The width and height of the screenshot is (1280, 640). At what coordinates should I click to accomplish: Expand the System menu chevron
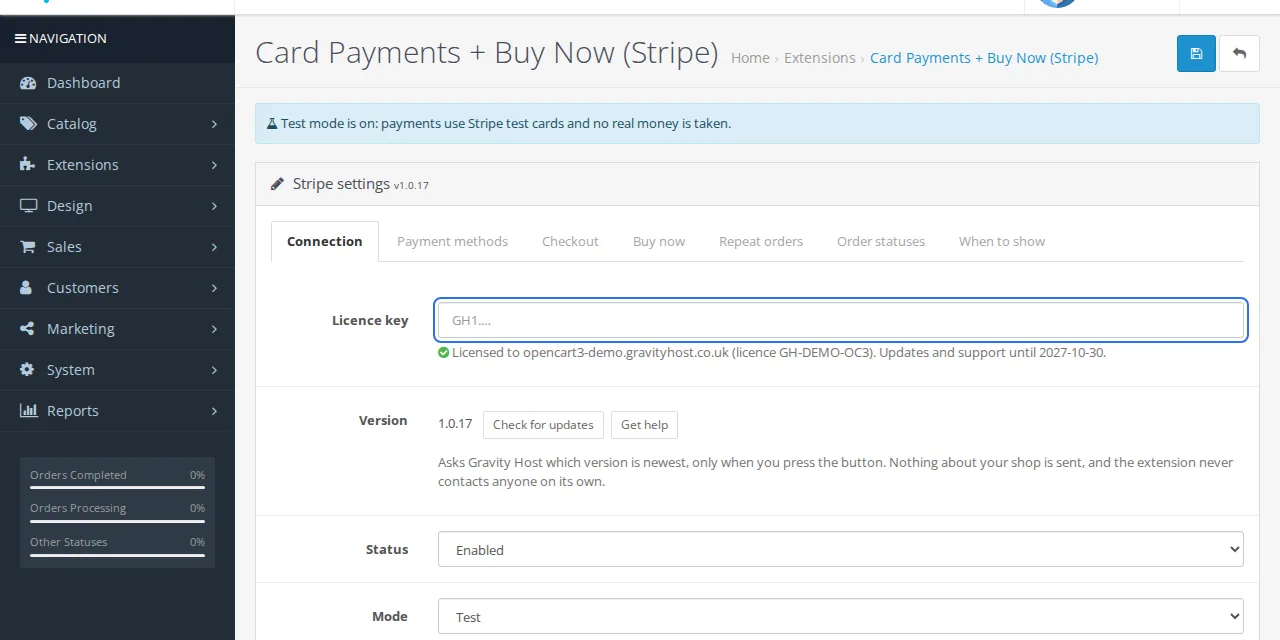tap(214, 370)
